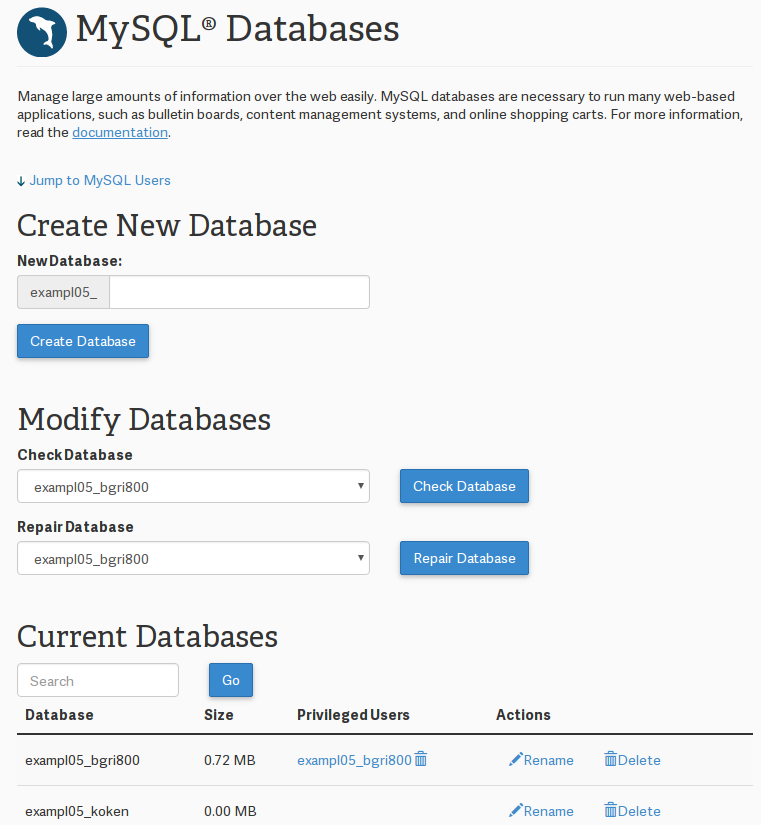Screen dimensions: 761x825
Task: Sort by the Database column header
Action: (59, 715)
